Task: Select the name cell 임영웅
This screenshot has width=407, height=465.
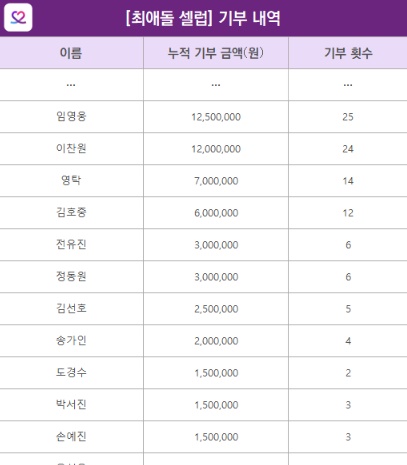Action: point(71,116)
